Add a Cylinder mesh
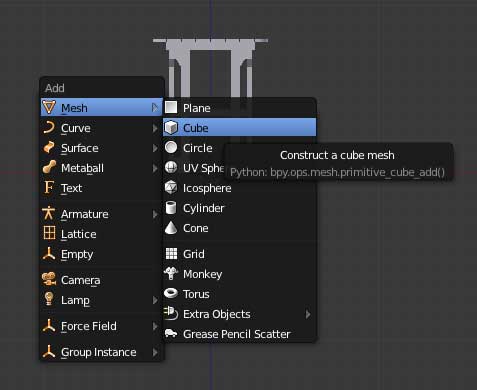 (239, 208)
